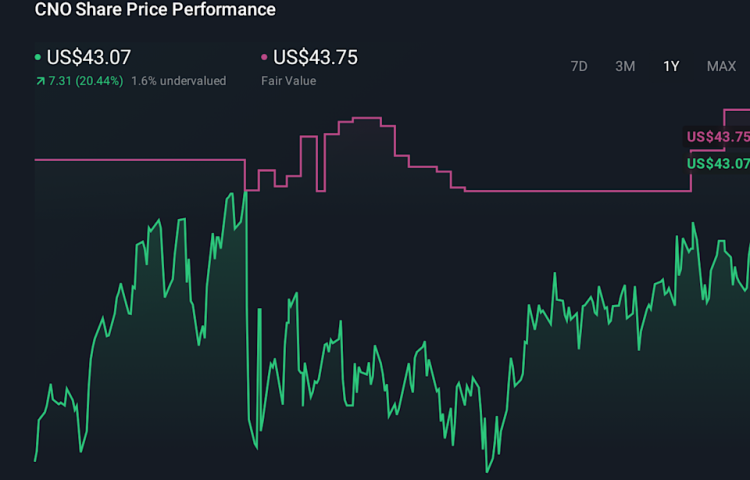This screenshot has height=480, width=750.
Task: Click the green upward trend arrow icon
Action: (x=39, y=81)
